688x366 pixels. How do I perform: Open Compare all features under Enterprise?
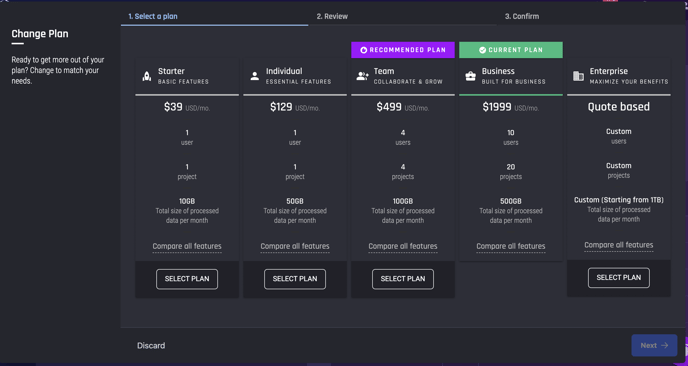tap(619, 245)
